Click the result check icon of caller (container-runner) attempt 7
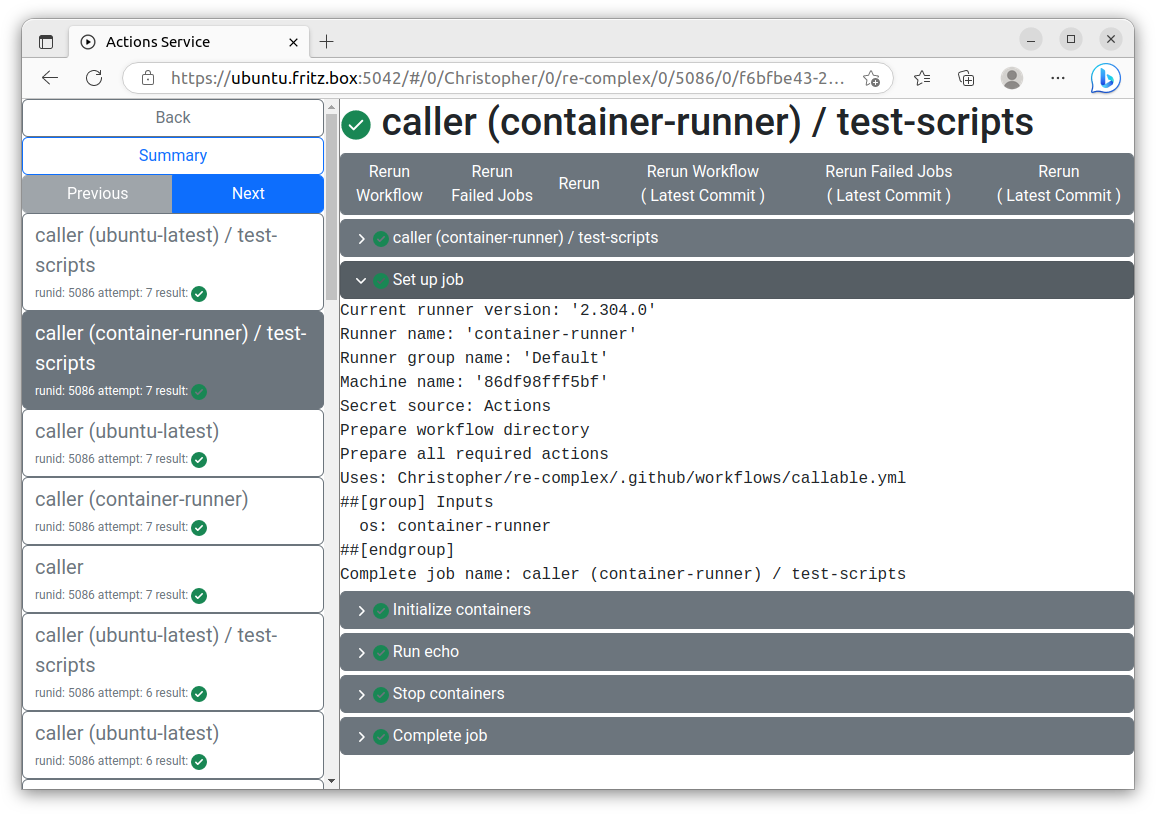 click(199, 528)
